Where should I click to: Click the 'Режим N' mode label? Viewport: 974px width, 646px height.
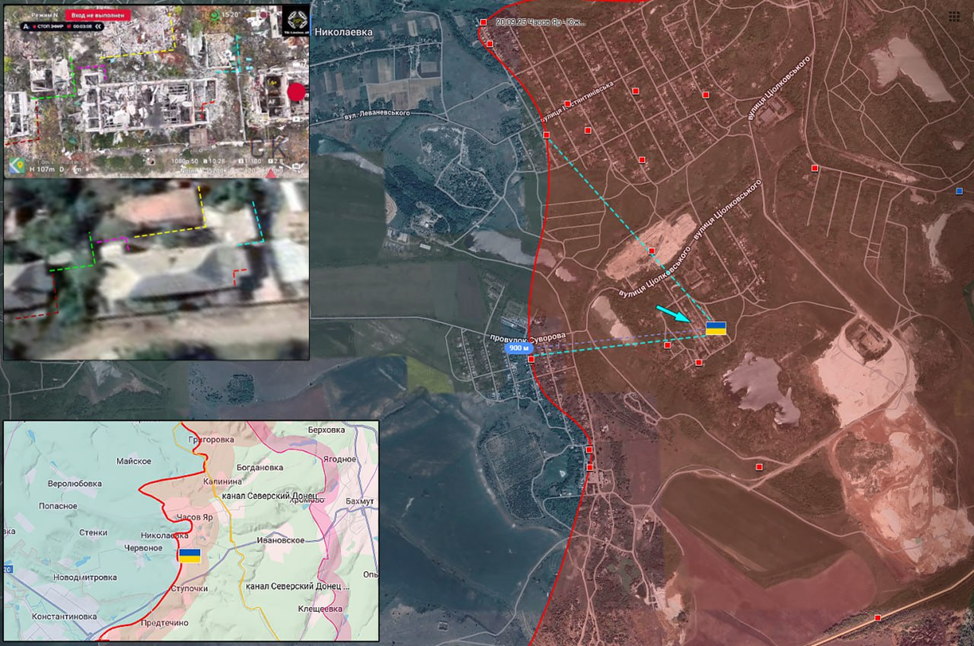pyautogui.click(x=45, y=17)
